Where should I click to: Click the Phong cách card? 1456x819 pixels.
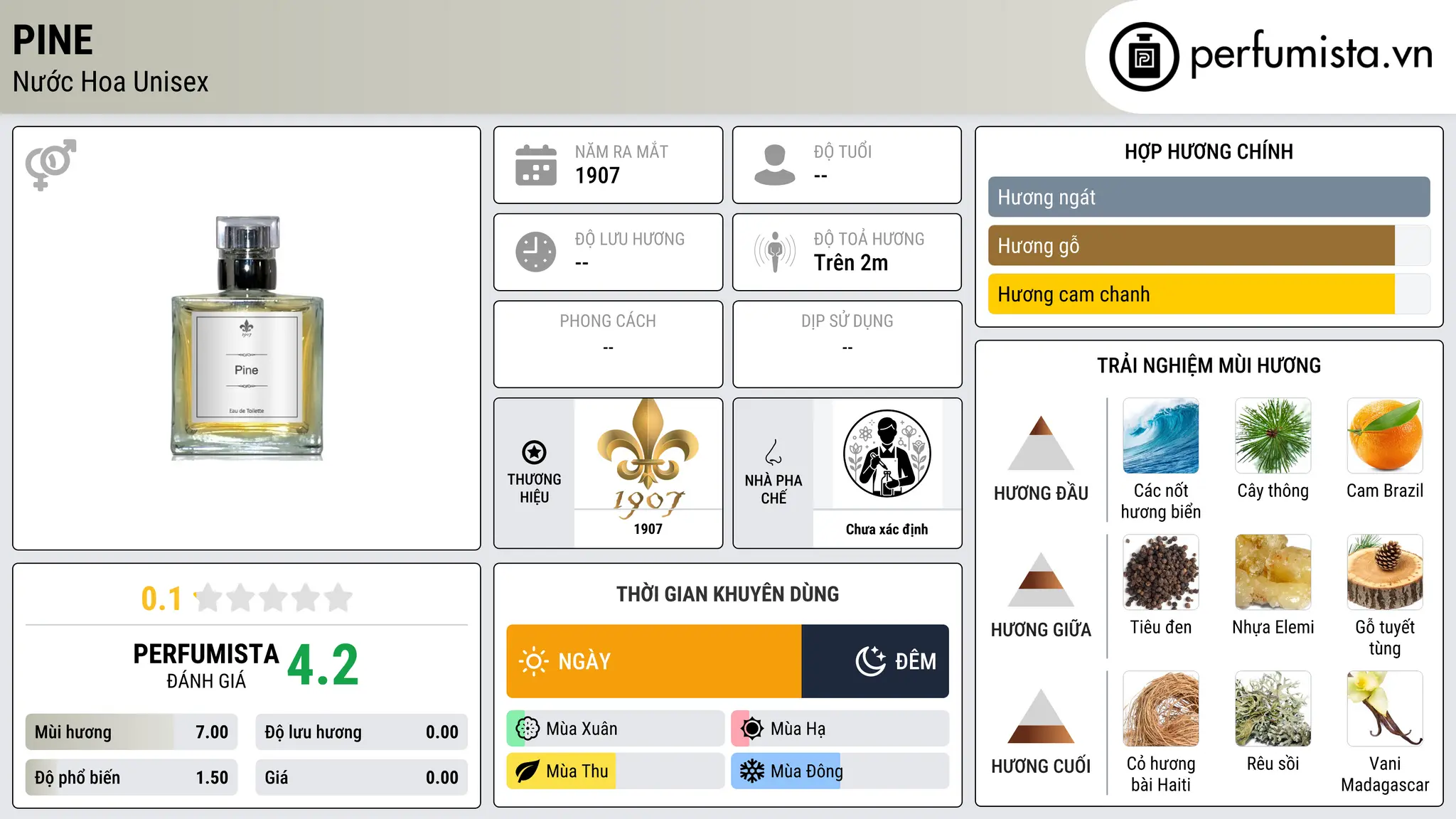coord(608,344)
